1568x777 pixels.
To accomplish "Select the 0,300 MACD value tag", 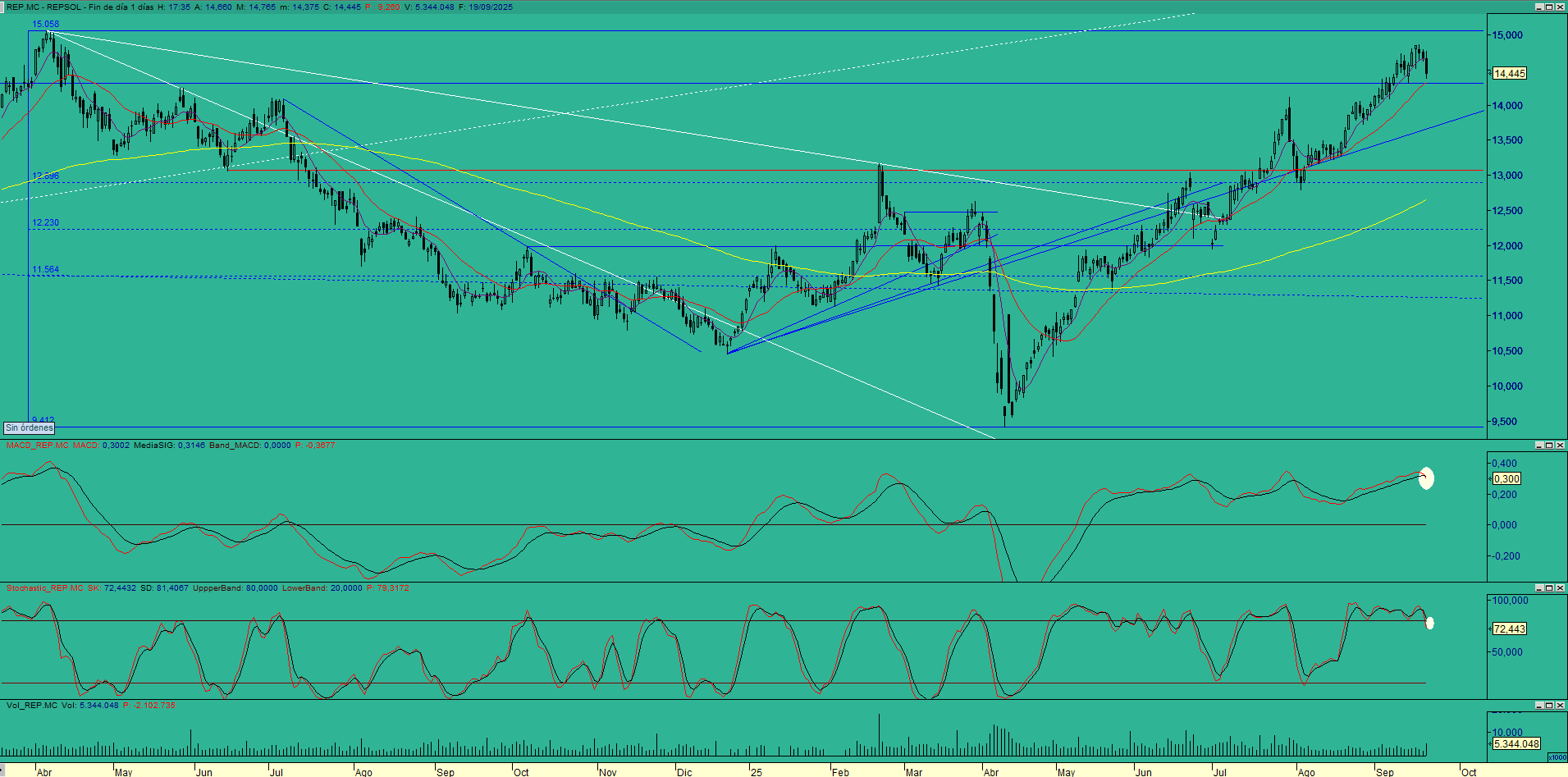I will 1506,479.
